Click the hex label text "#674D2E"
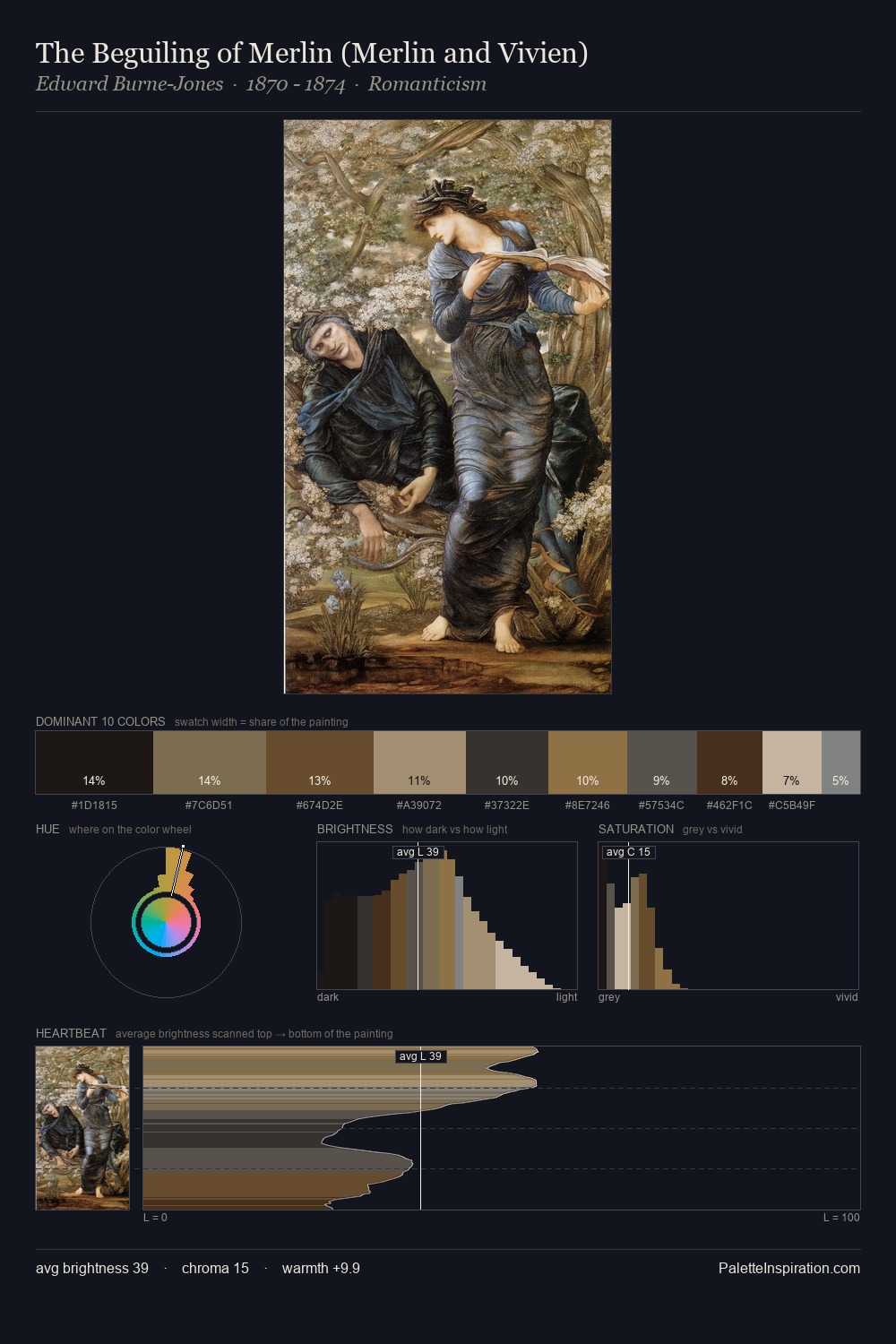 point(320,806)
